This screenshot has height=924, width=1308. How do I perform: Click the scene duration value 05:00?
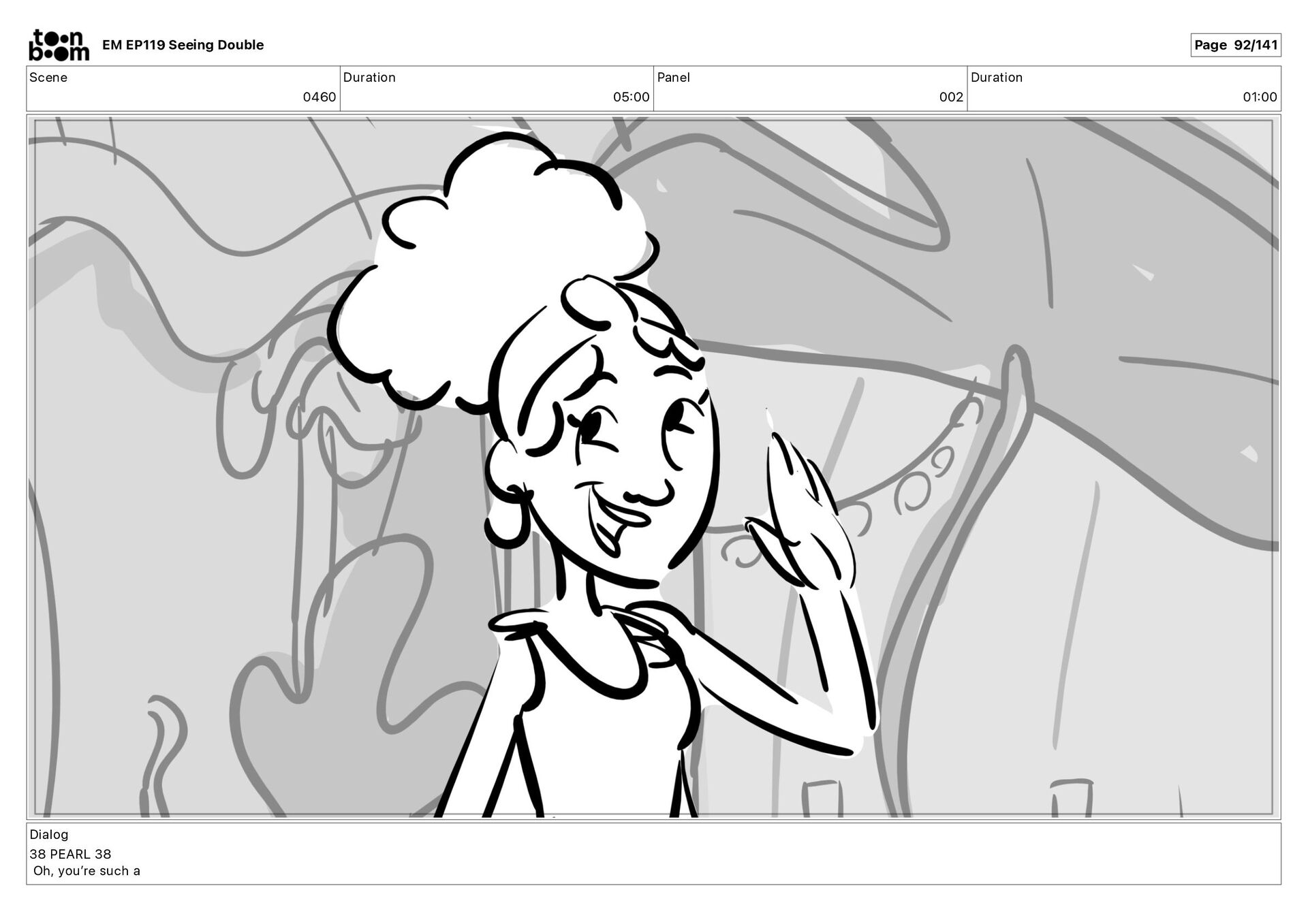coord(631,97)
